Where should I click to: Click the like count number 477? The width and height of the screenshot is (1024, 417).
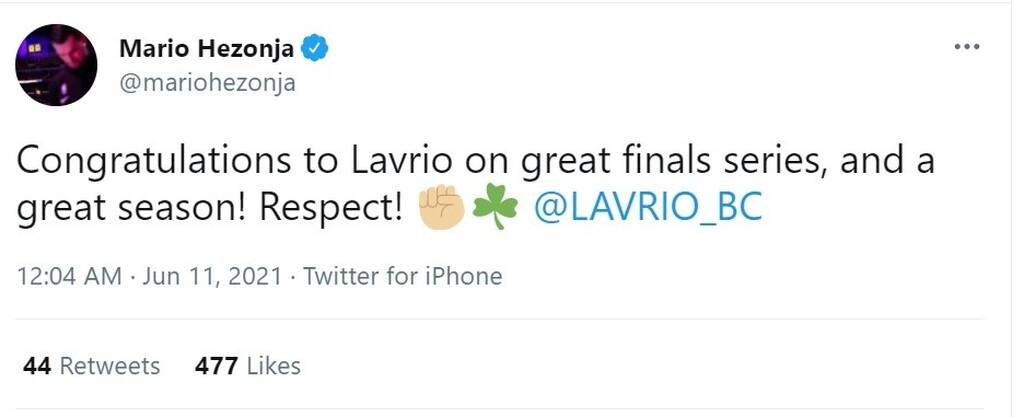coord(216,366)
